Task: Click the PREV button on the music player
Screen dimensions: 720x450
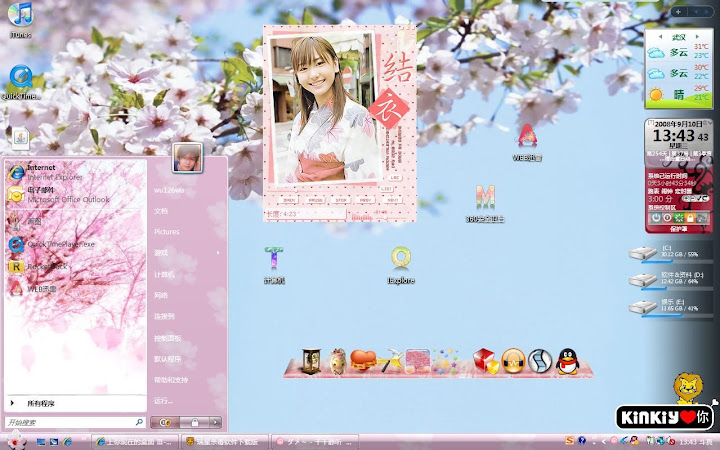Action: (366, 201)
